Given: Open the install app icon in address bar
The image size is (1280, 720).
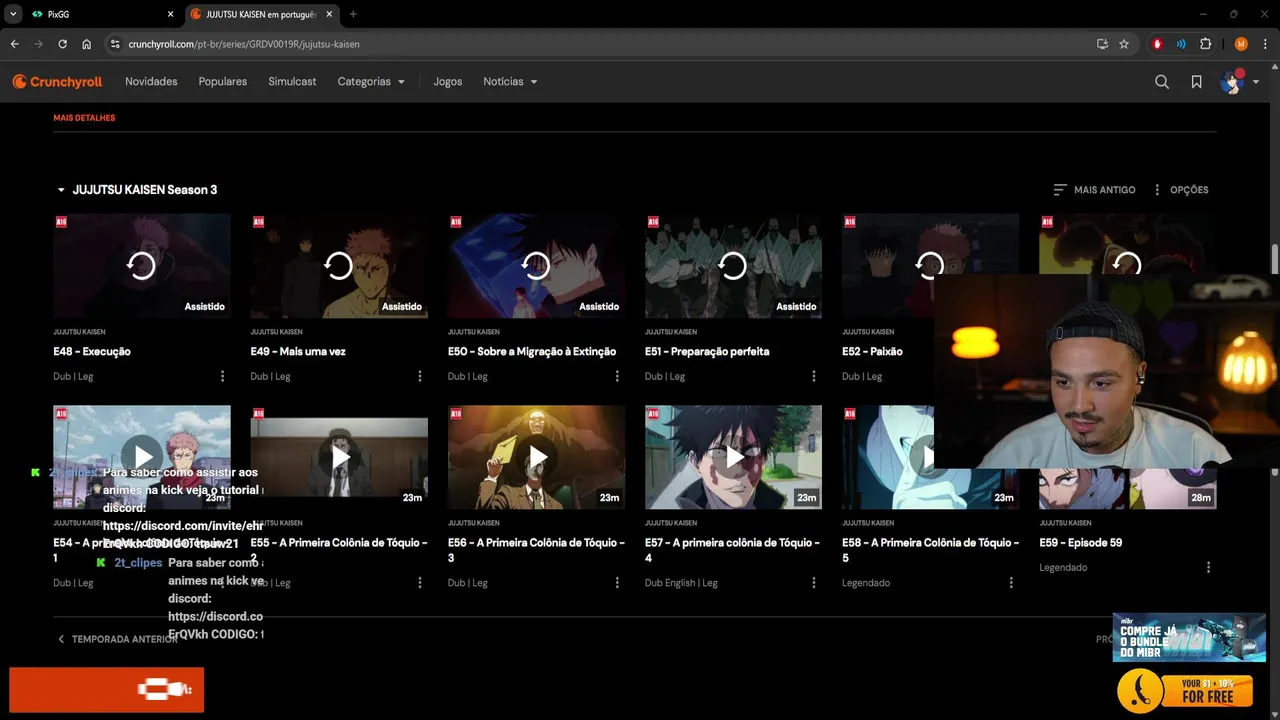Looking at the screenshot, I should 1102,44.
